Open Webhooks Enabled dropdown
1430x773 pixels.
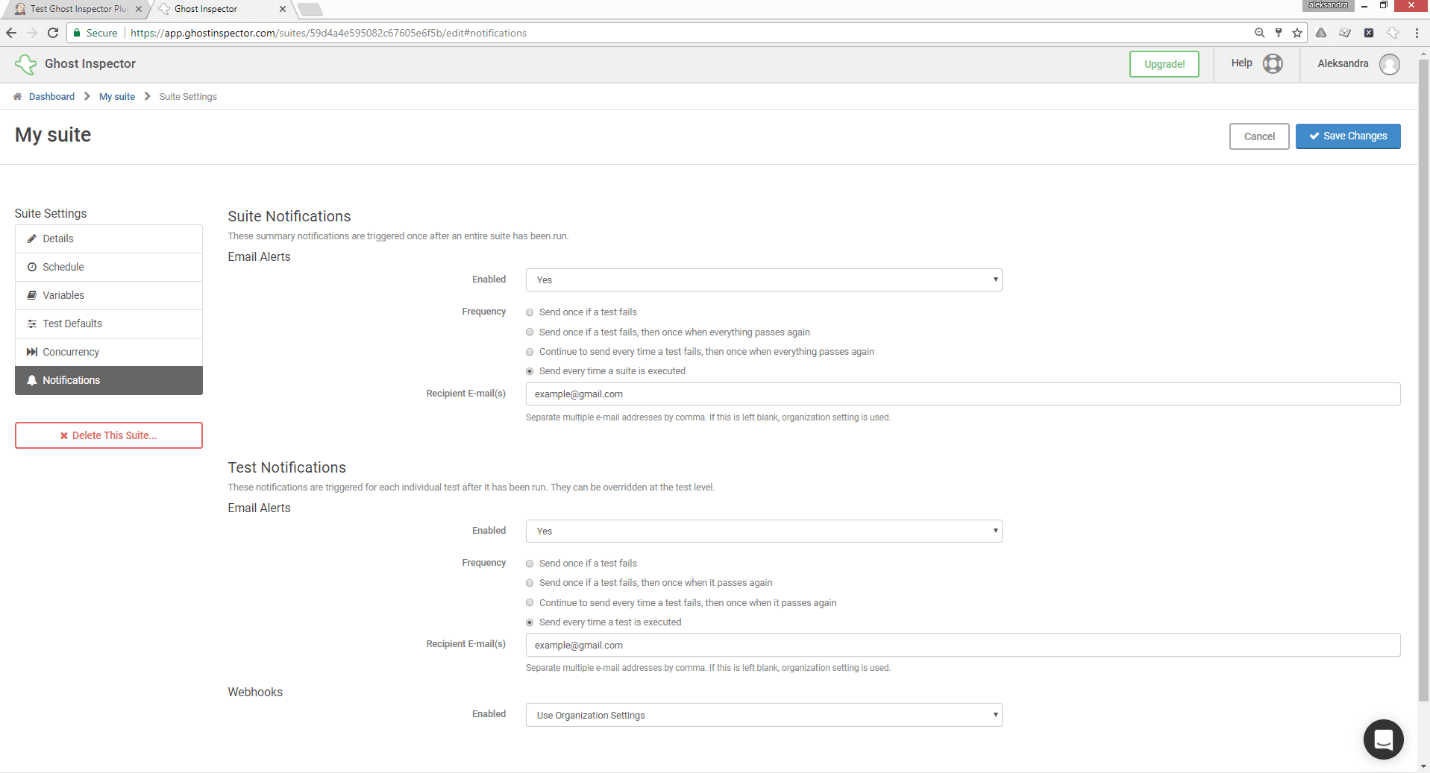pos(764,715)
